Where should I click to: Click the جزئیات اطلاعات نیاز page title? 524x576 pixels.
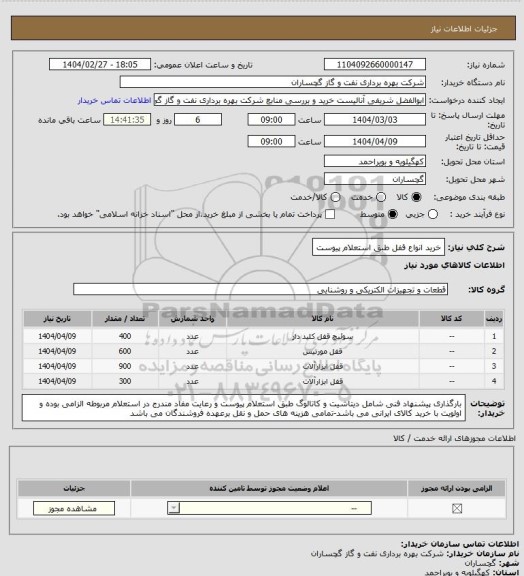coord(464,29)
